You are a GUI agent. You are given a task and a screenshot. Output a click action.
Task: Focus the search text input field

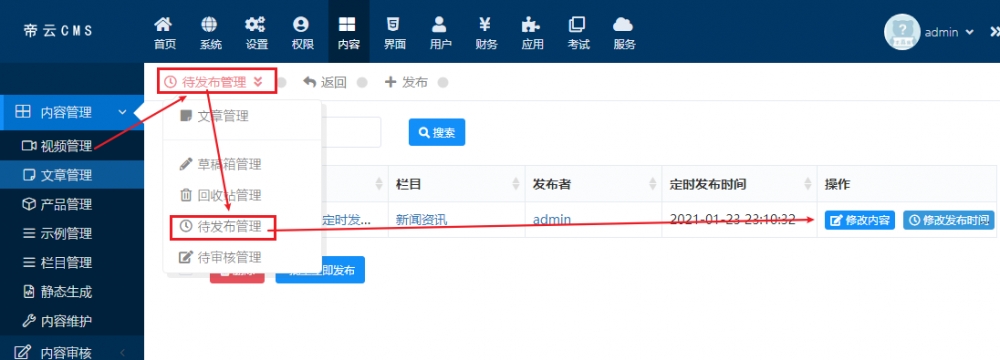pyautogui.click(x=351, y=133)
